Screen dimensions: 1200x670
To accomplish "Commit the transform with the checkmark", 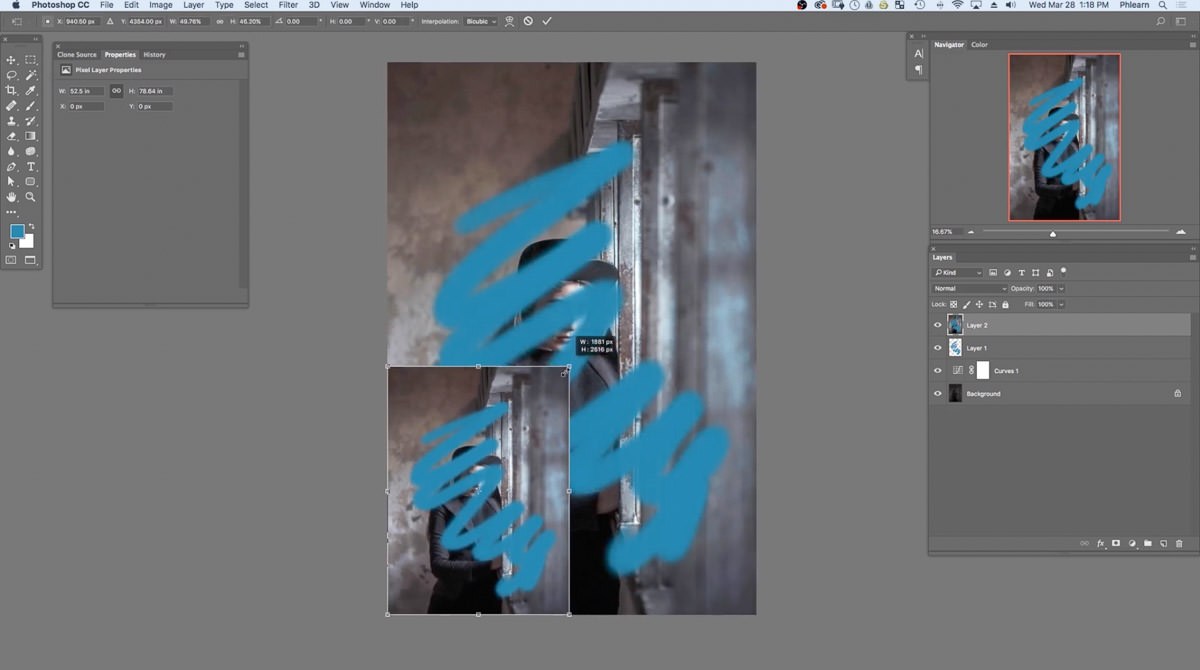I will (547, 21).
